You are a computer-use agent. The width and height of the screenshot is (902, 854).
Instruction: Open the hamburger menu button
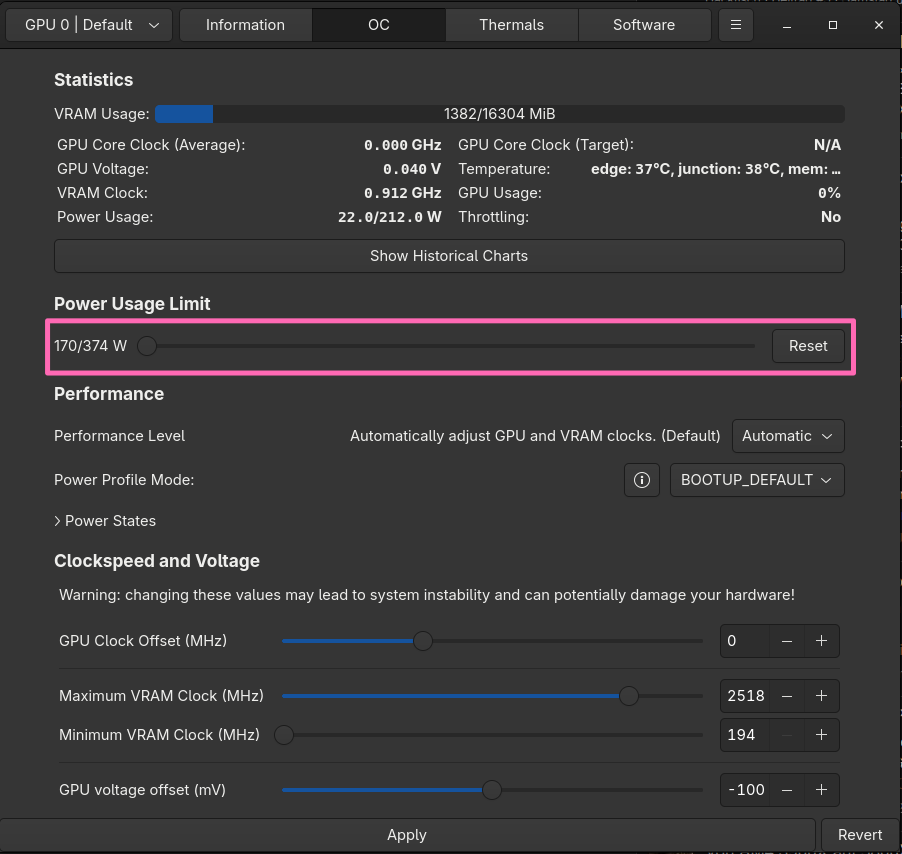point(736,25)
